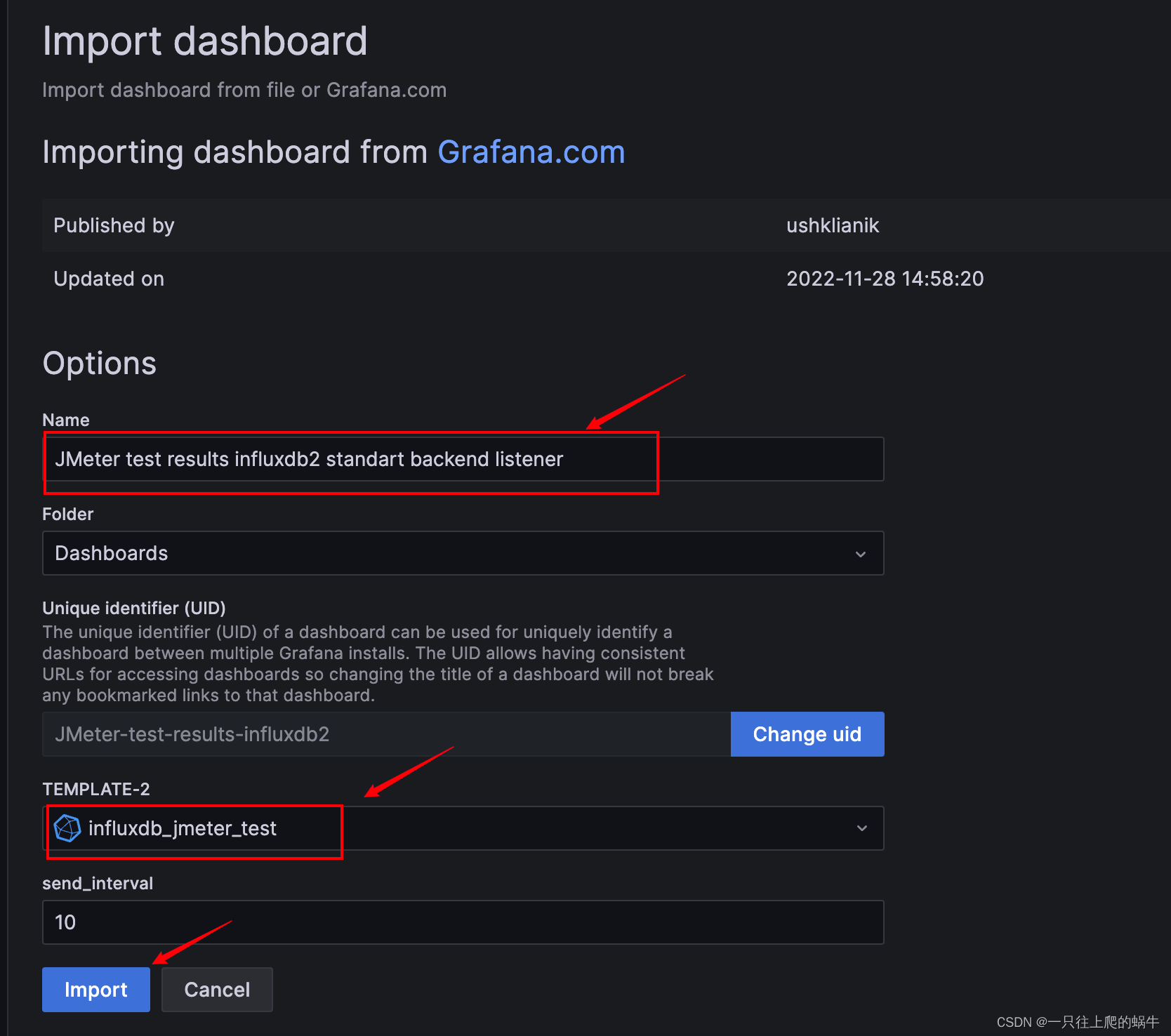This screenshot has width=1171, height=1036.
Task: Click the send_interval field label
Action: (98, 883)
